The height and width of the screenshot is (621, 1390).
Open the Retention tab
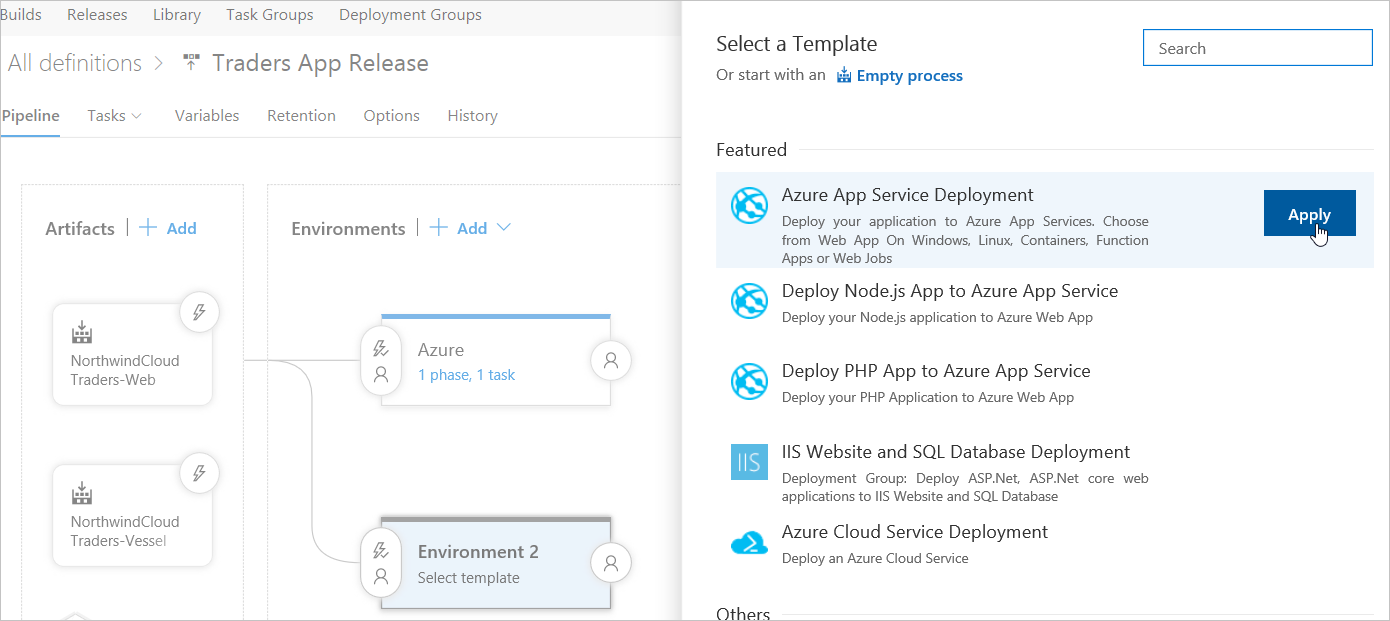[301, 116]
